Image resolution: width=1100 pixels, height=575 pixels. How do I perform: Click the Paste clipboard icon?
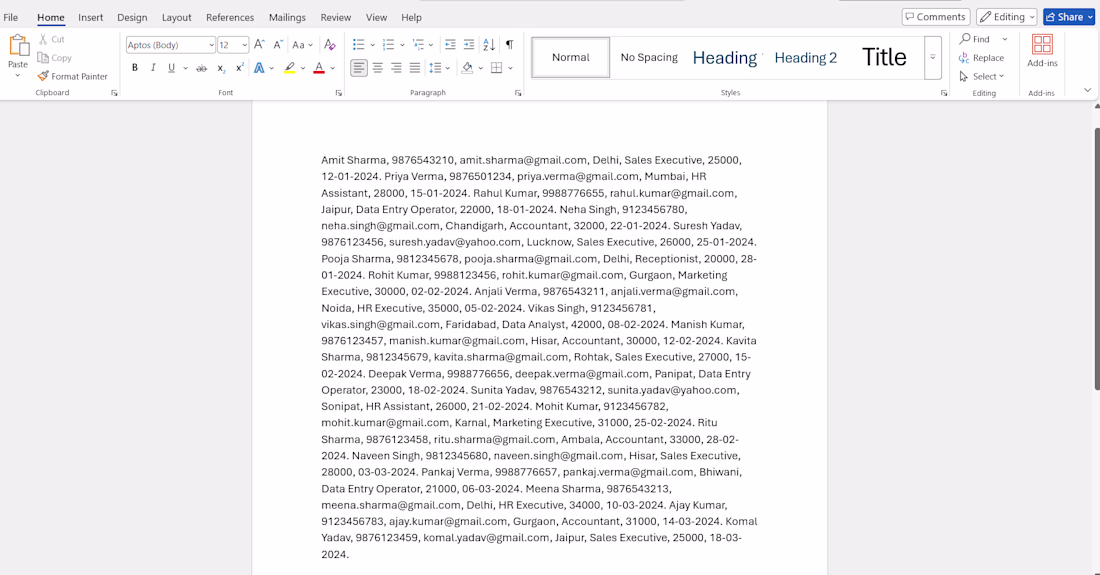coord(18,46)
